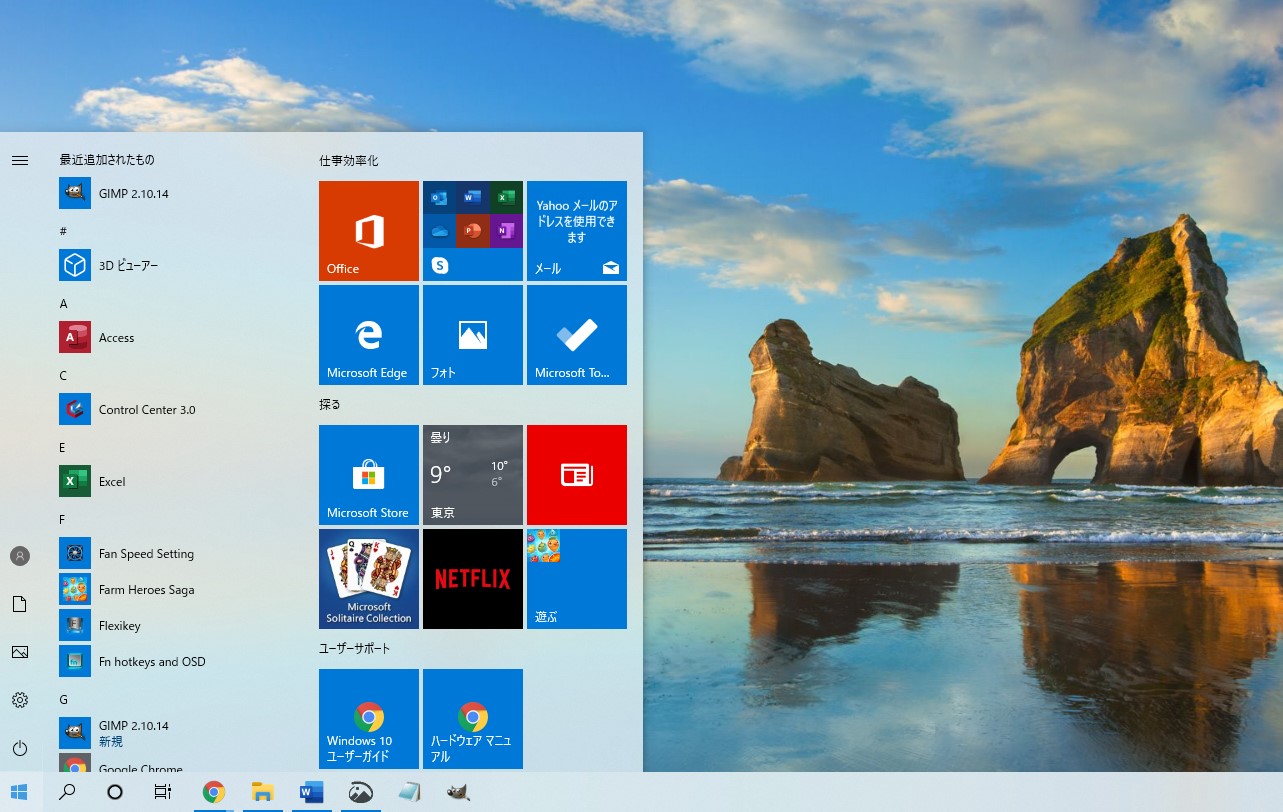Switch to Chrome in taskbar
Image resolution: width=1283 pixels, height=812 pixels.
214,792
